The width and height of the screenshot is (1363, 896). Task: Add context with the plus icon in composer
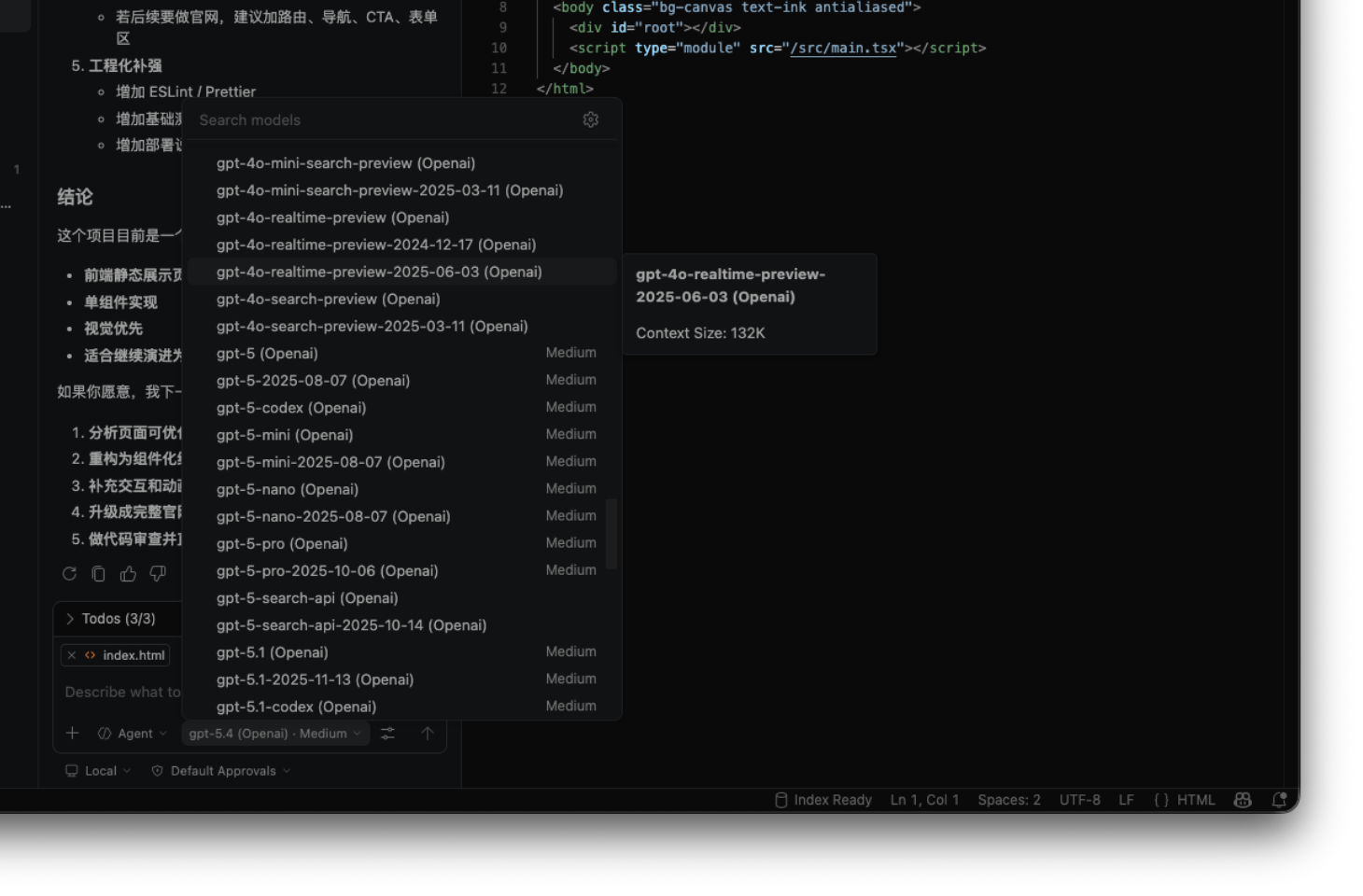(x=72, y=733)
